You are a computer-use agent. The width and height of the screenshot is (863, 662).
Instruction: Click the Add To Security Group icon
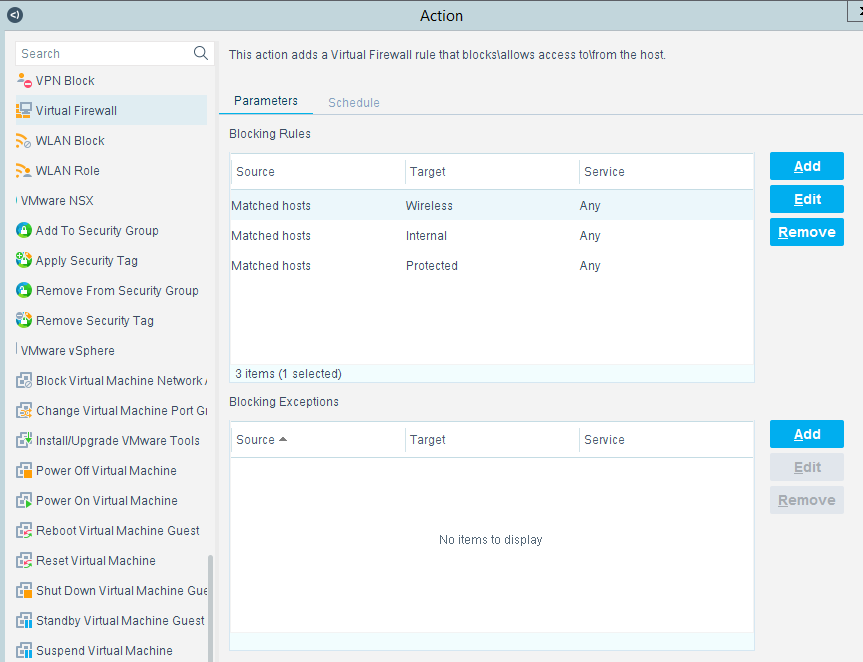coord(24,230)
